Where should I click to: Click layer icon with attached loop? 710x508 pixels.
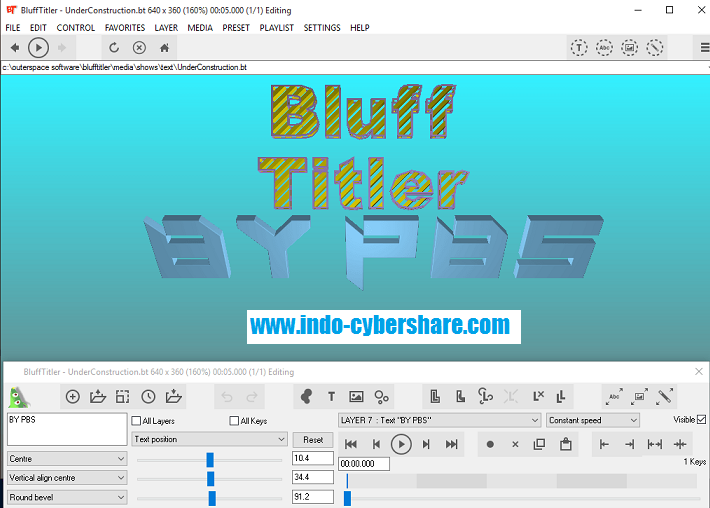(485, 396)
